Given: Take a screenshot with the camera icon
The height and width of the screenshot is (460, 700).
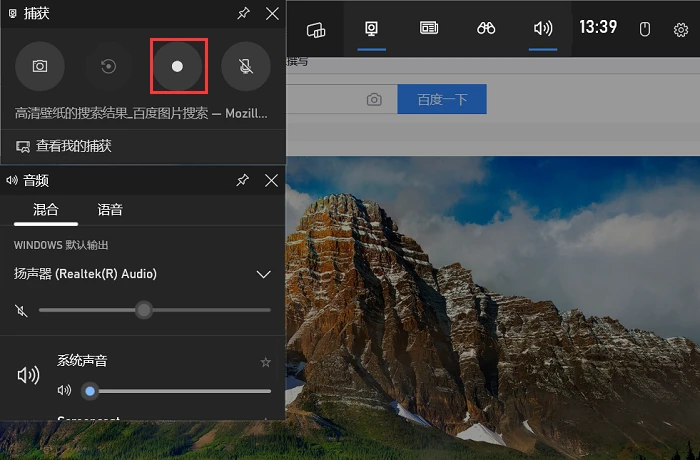Looking at the screenshot, I should coord(40,66).
